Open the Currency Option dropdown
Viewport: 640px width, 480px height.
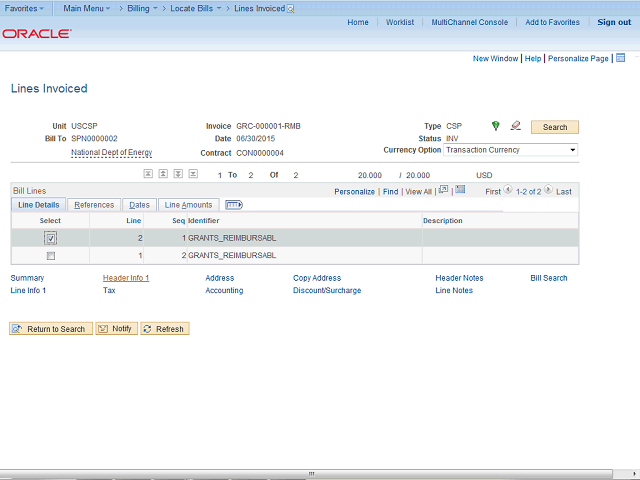(510, 150)
